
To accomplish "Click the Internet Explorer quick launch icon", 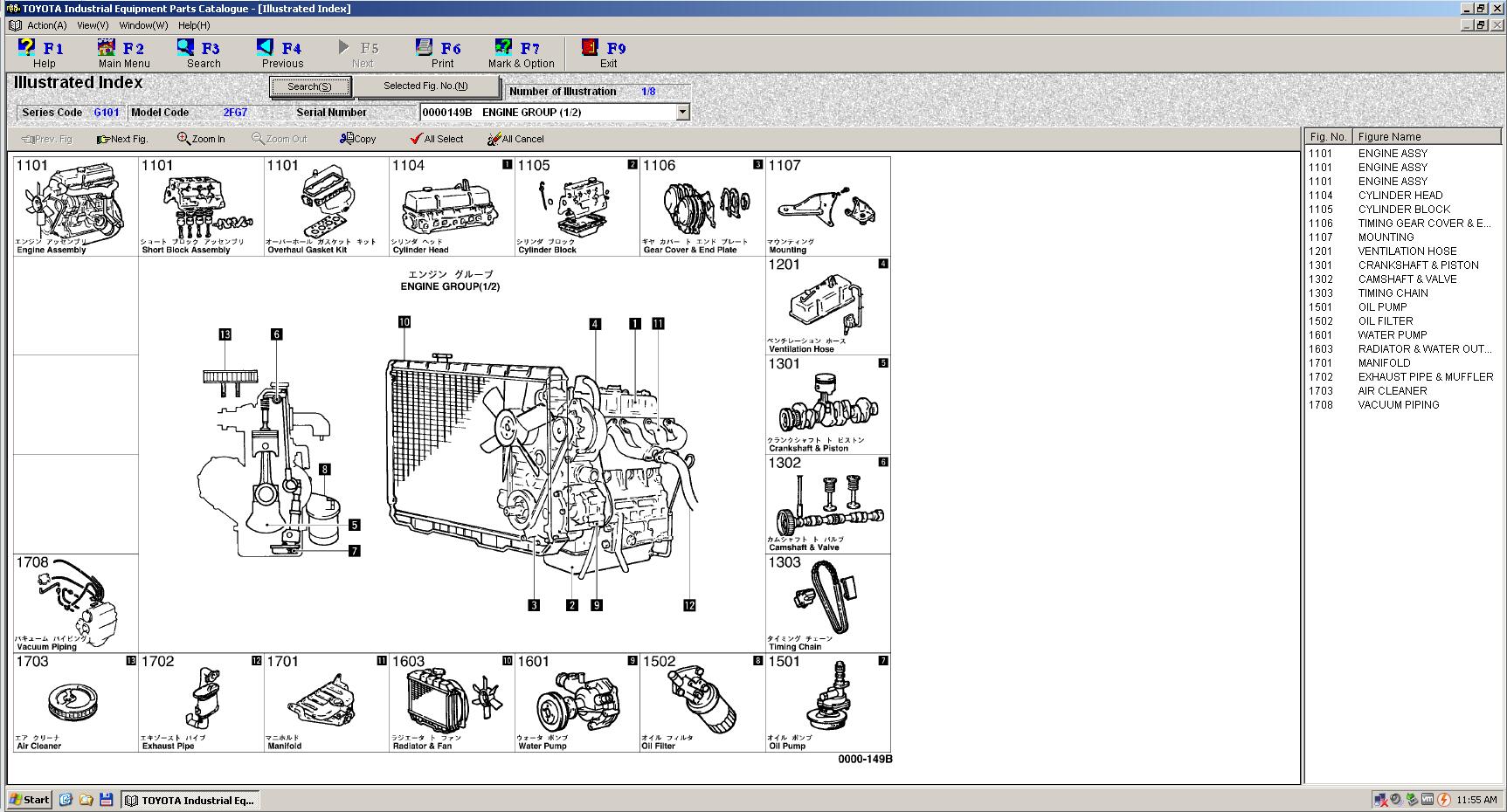I will click(x=66, y=799).
